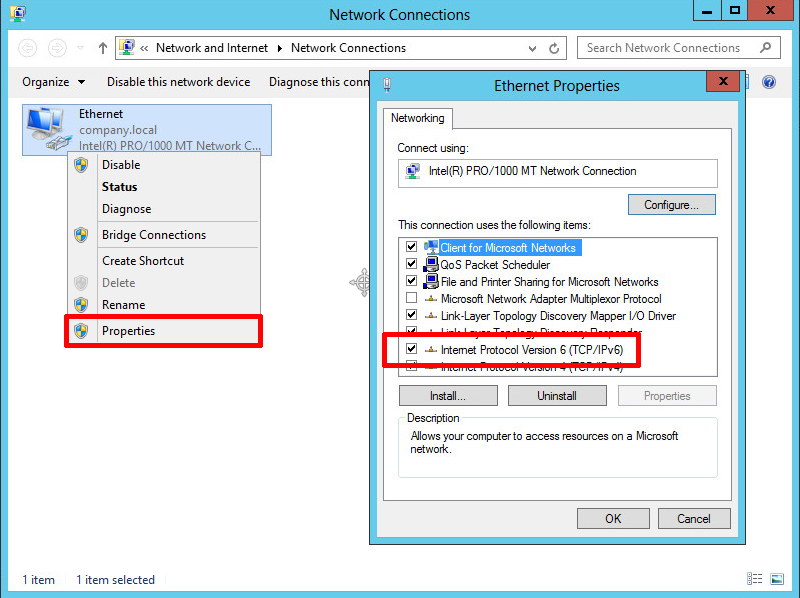The image size is (800, 598).
Task: Uncheck QoS Packet Scheduler
Action: [x=411, y=264]
